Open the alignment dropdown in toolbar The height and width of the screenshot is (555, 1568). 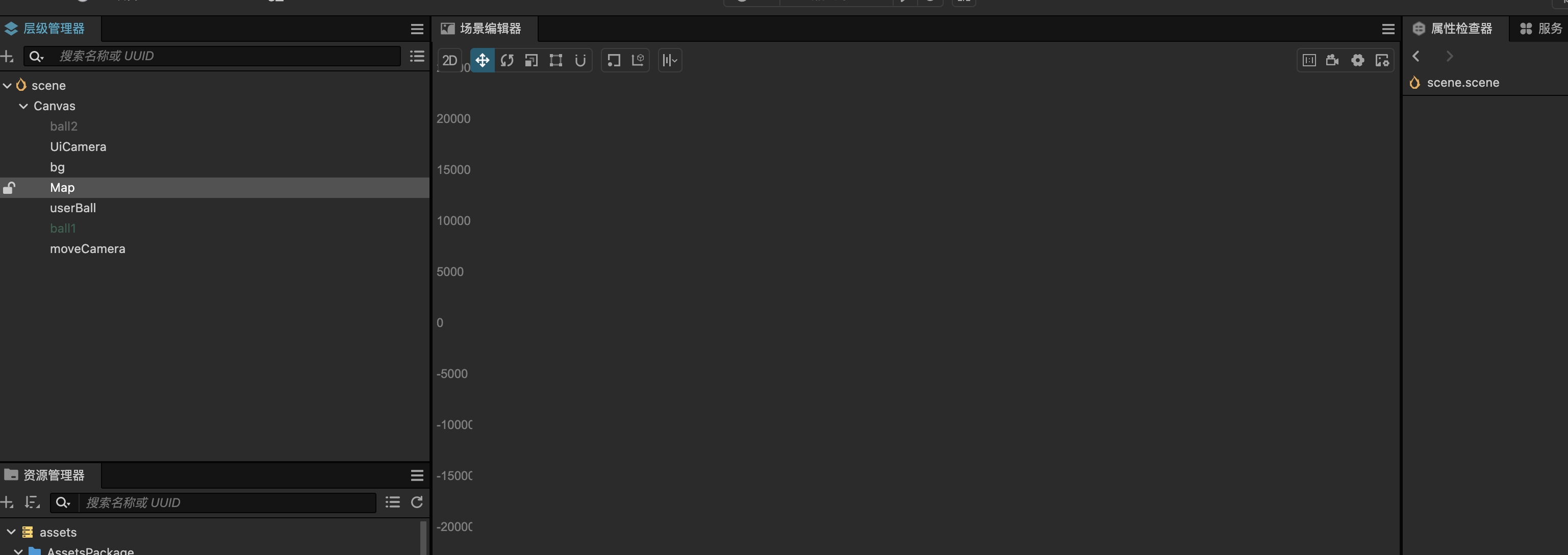coord(670,60)
